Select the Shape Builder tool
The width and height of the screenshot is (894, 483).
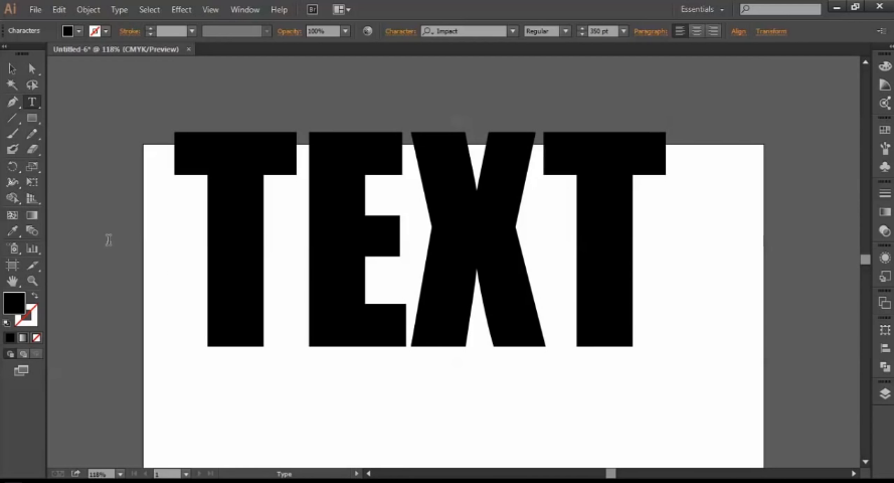tap(12, 198)
